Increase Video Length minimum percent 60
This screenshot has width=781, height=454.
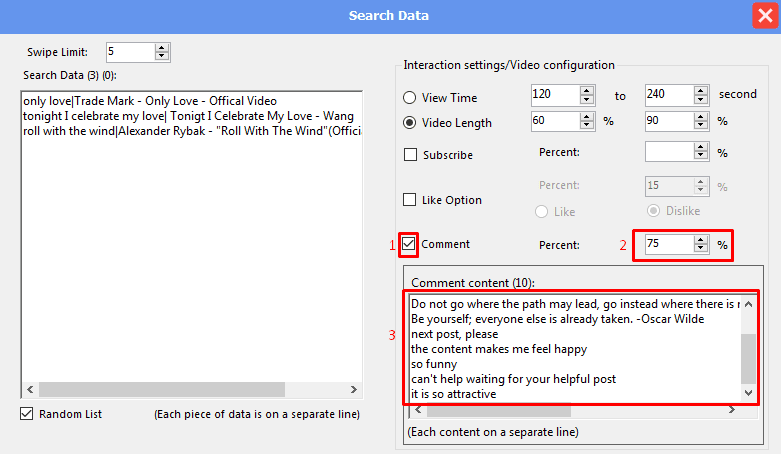click(587, 117)
